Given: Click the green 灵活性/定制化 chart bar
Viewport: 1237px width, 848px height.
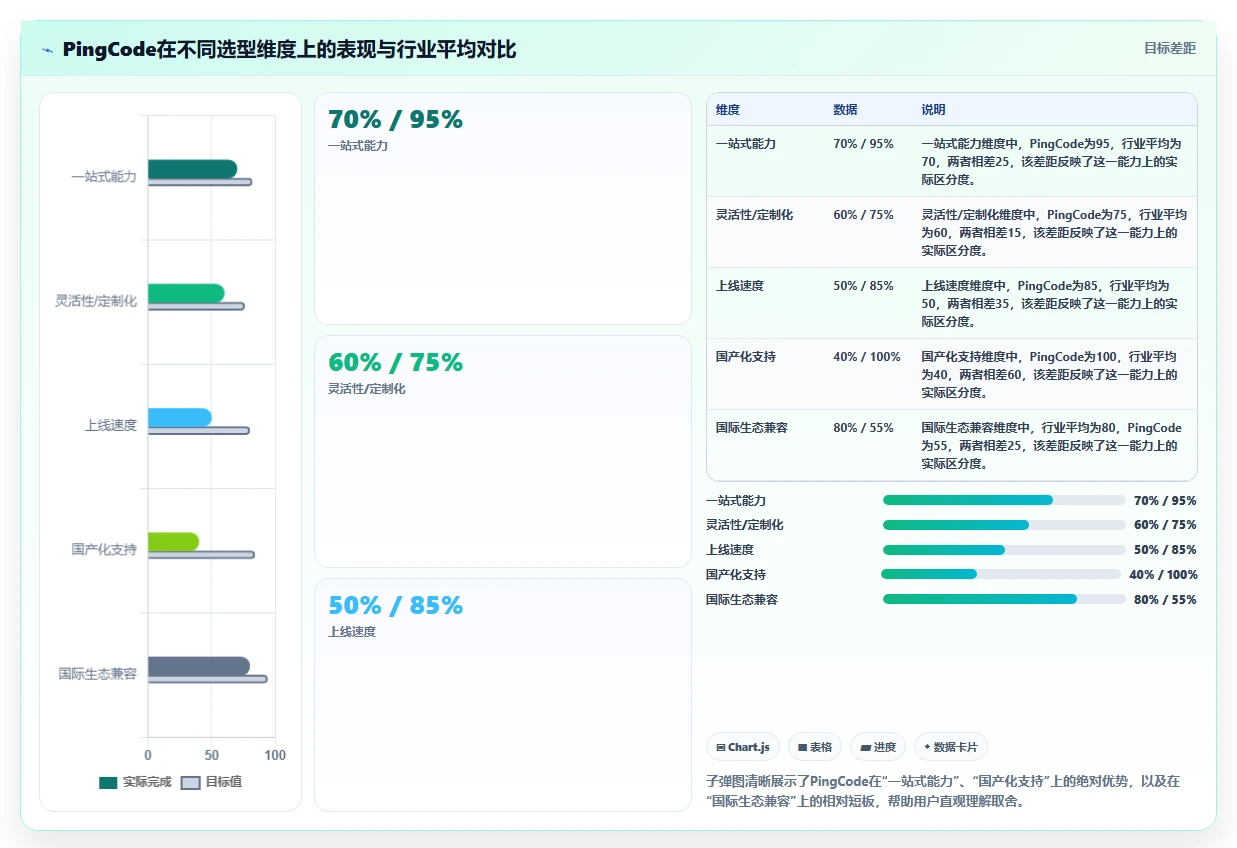Looking at the screenshot, I should coord(186,293).
